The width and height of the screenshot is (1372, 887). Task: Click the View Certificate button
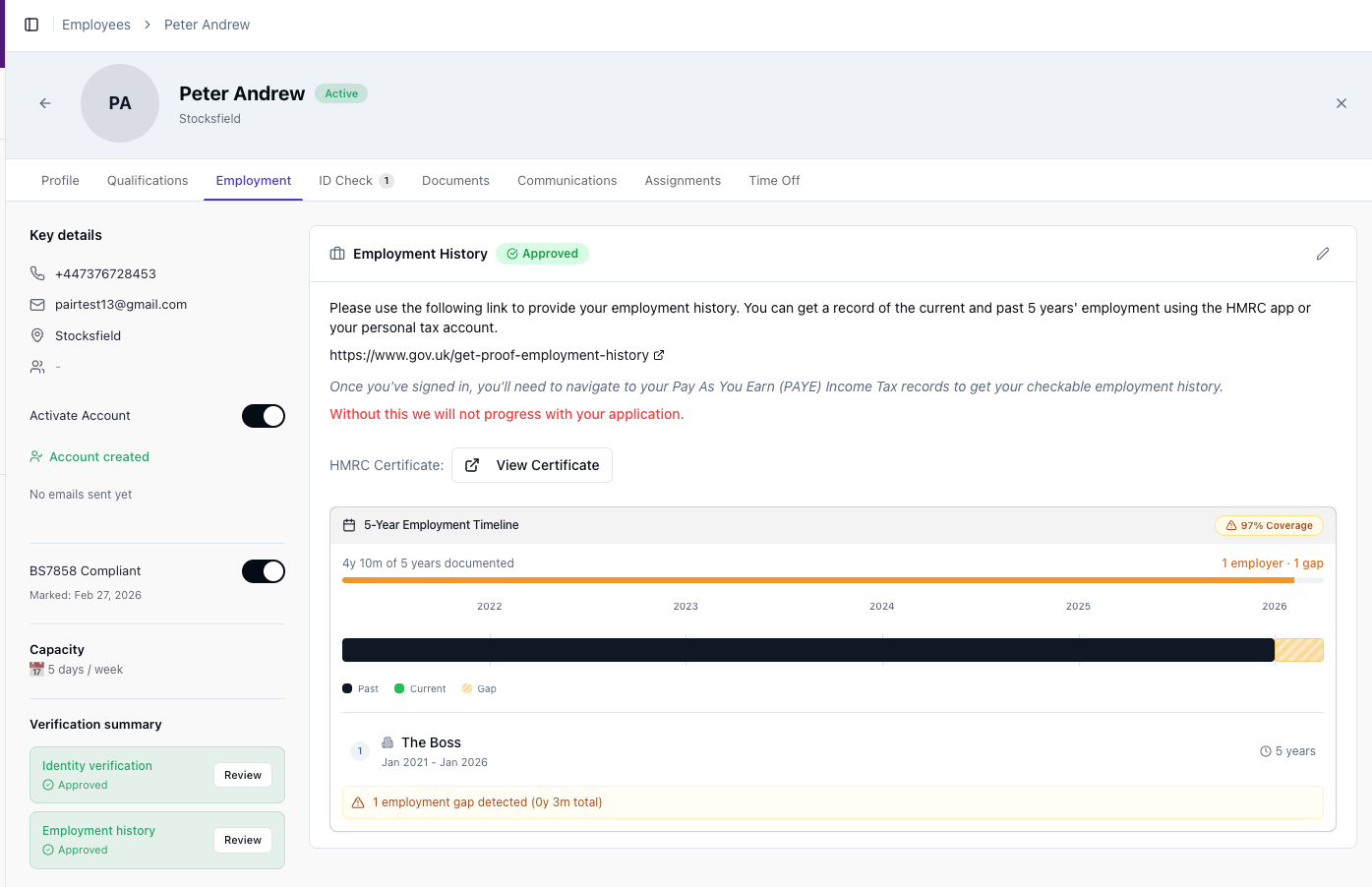pyautogui.click(x=532, y=465)
